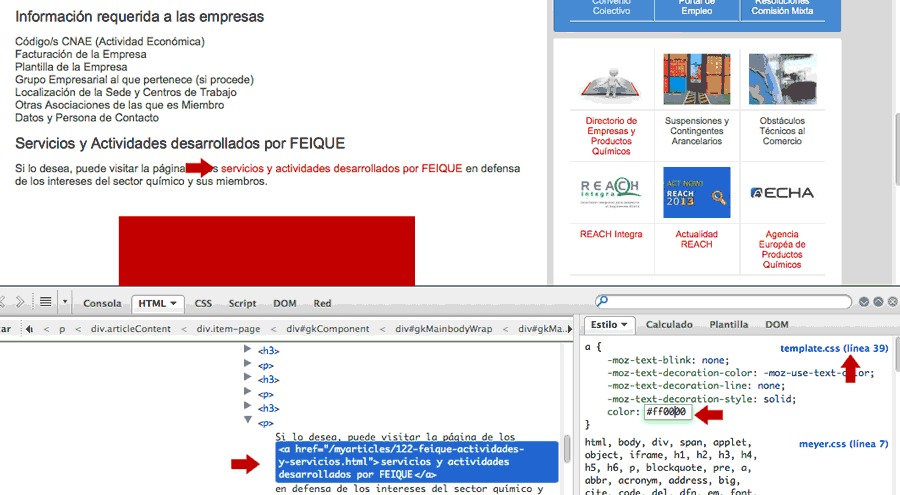
Task: Select the HTML panel tab
Action: 152,304
